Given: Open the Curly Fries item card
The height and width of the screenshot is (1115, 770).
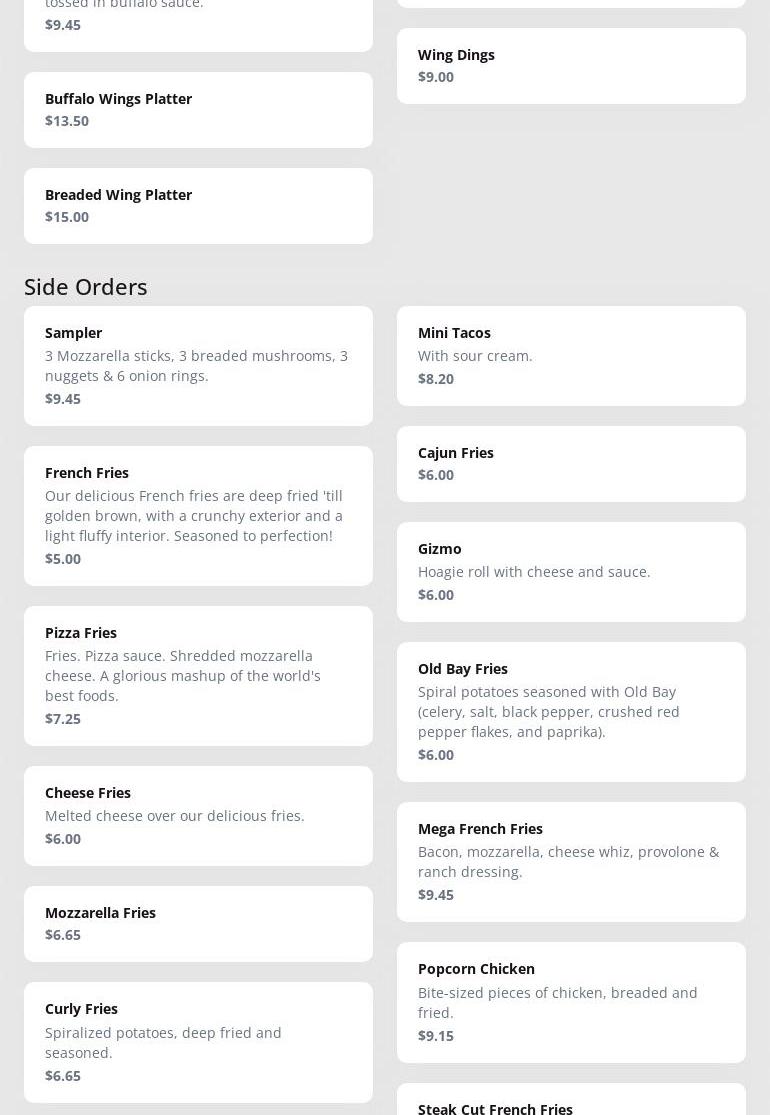Looking at the screenshot, I should (x=198, y=1042).
